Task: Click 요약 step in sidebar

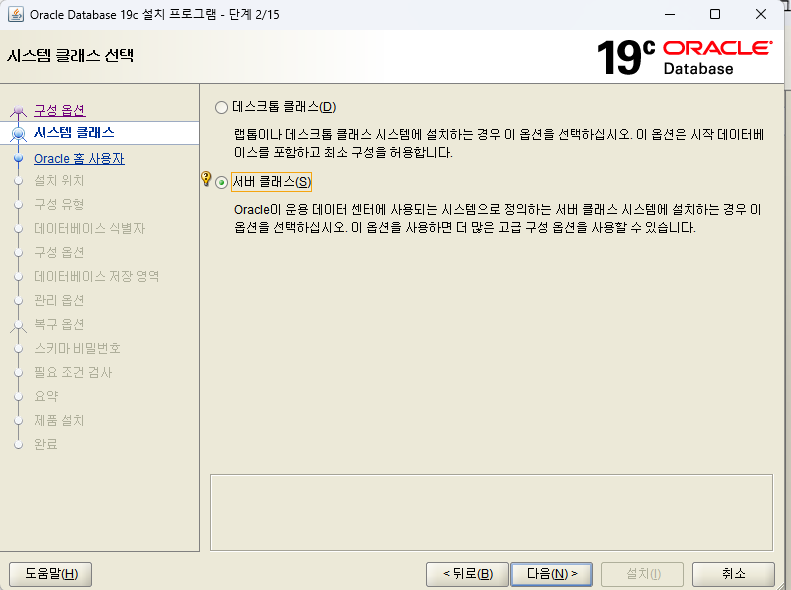Action: pyautogui.click(x=46, y=396)
